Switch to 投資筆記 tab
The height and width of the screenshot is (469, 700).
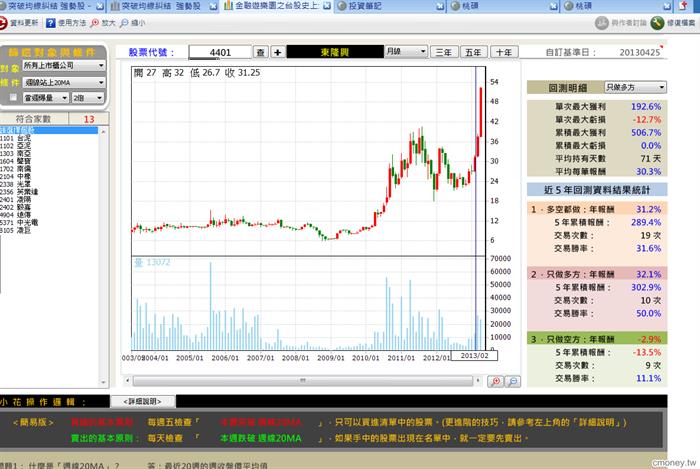[x=390, y=6]
